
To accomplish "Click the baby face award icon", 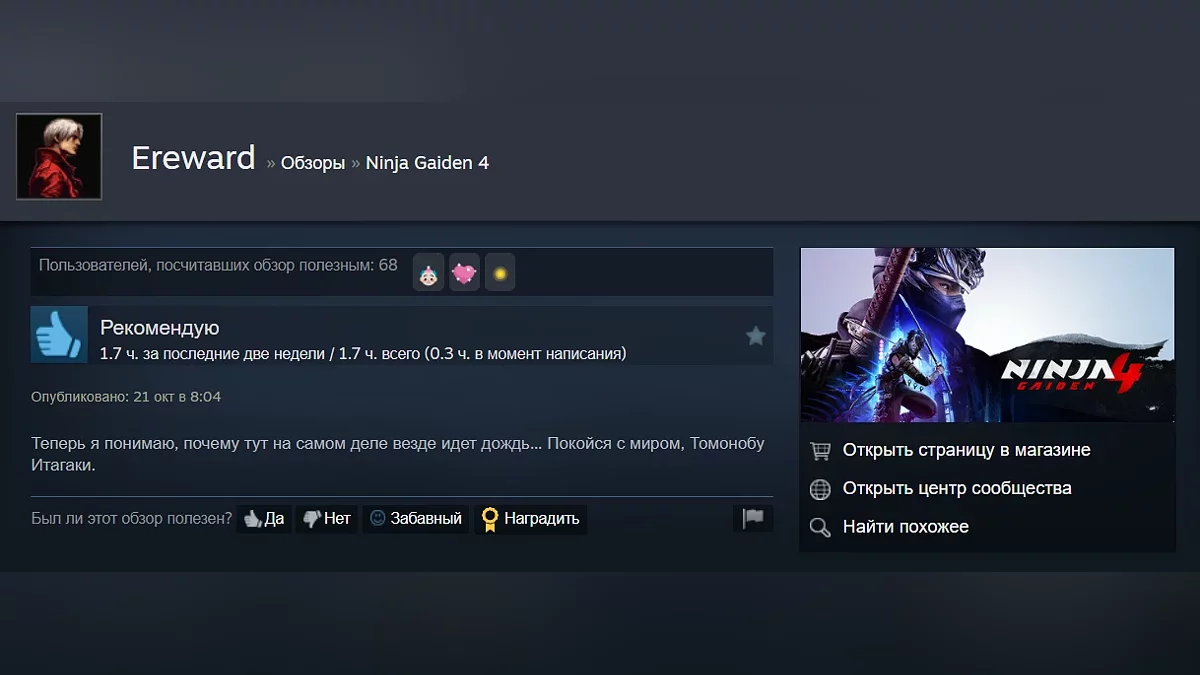I will pyautogui.click(x=429, y=272).
